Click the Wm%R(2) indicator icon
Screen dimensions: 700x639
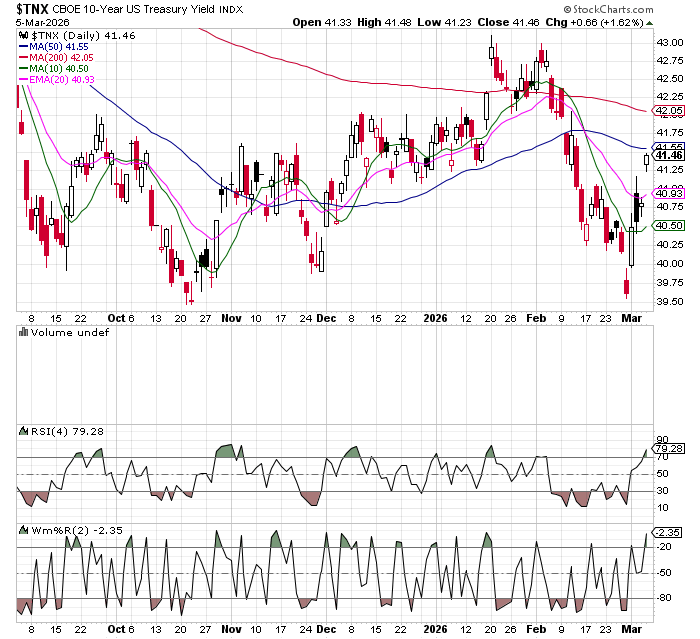24,530
